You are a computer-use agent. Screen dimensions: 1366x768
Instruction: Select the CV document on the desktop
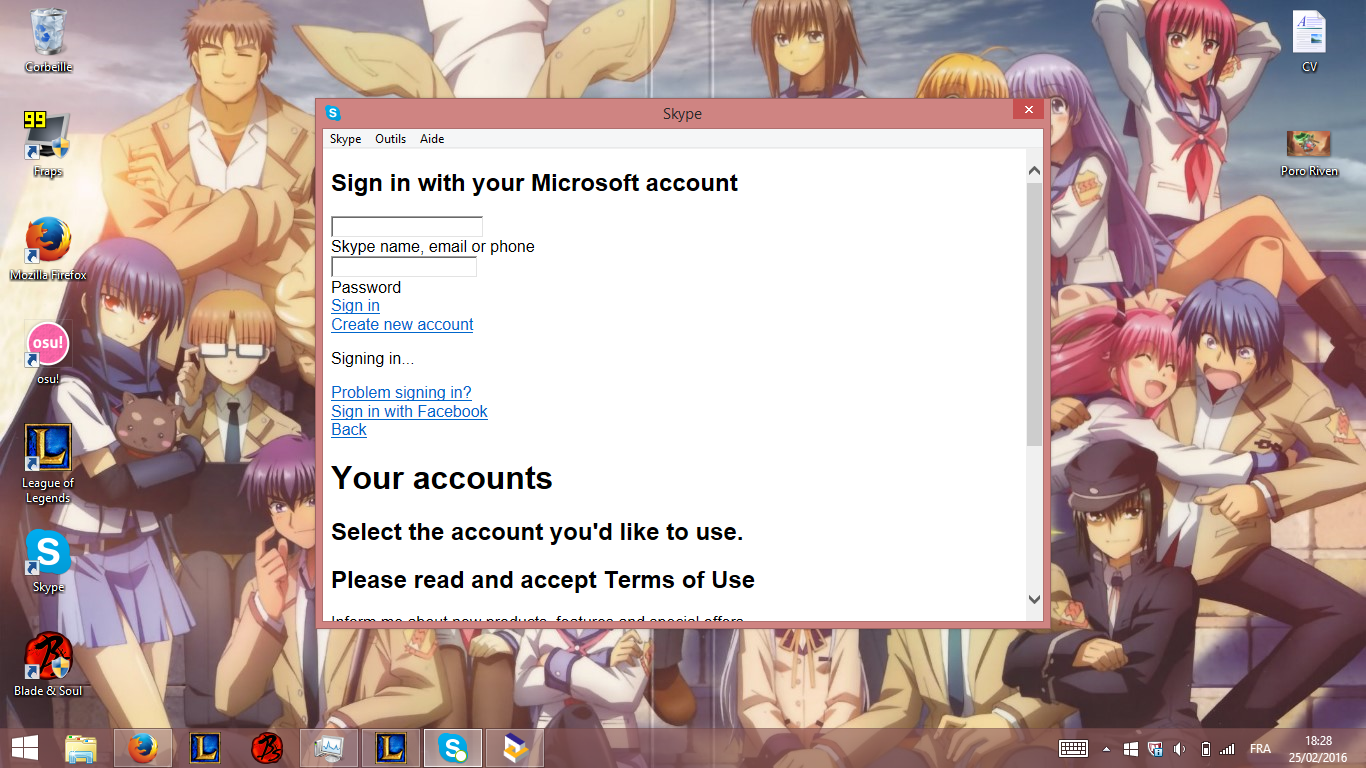point(1309,42)
